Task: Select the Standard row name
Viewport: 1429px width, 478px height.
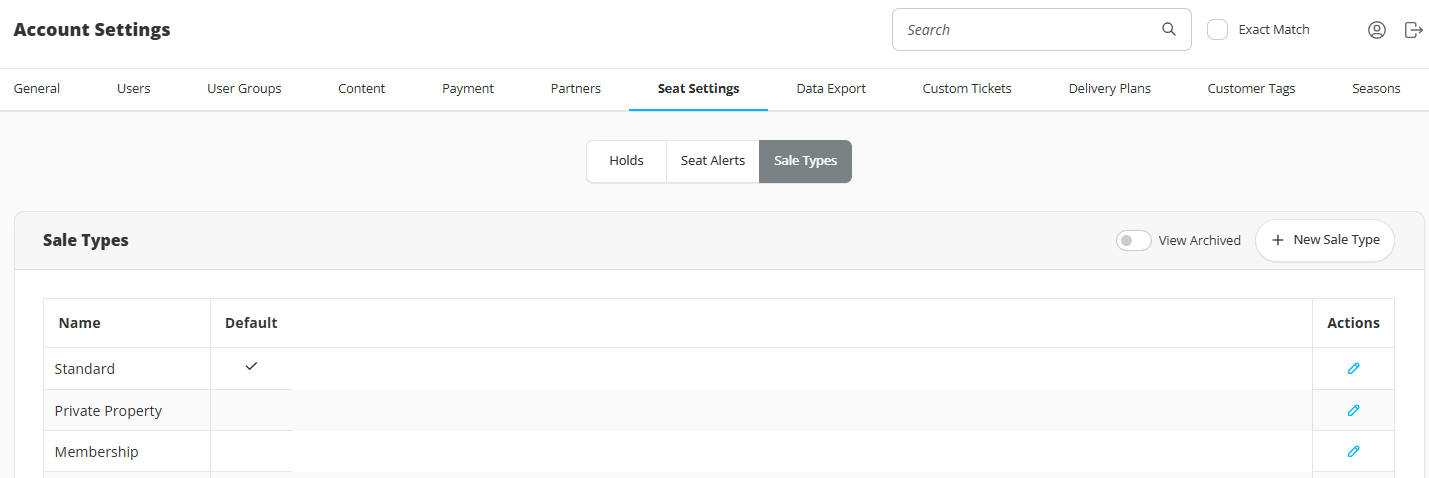Action: (85, 369)
